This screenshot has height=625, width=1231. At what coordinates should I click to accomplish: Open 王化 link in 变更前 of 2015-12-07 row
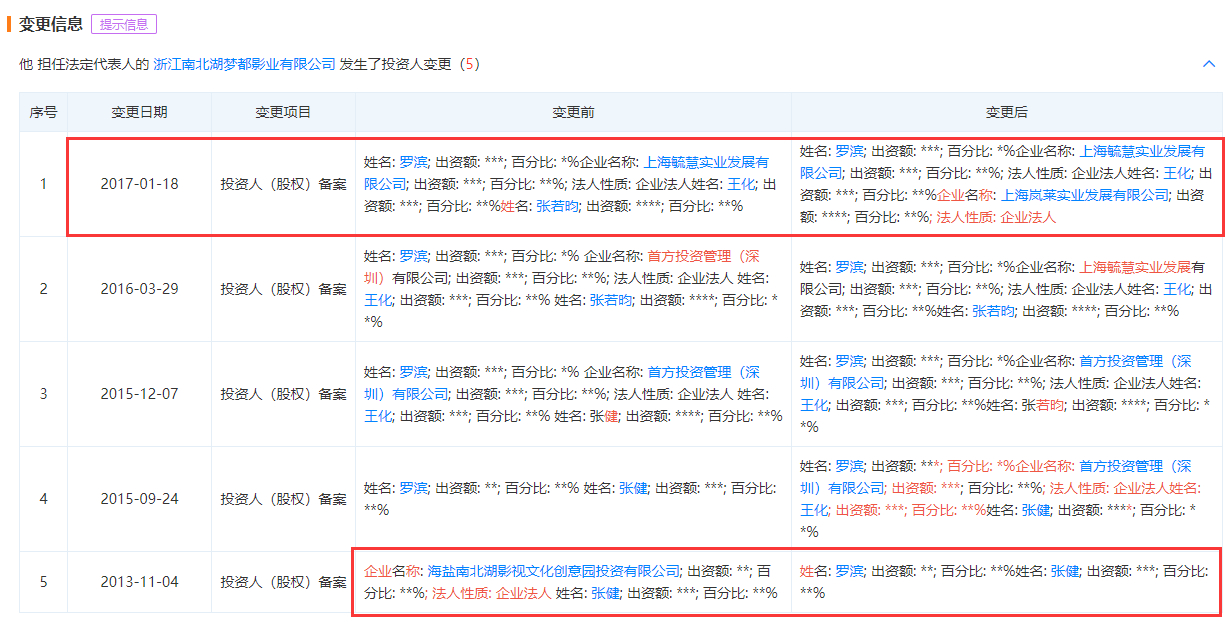click(378, 416)
